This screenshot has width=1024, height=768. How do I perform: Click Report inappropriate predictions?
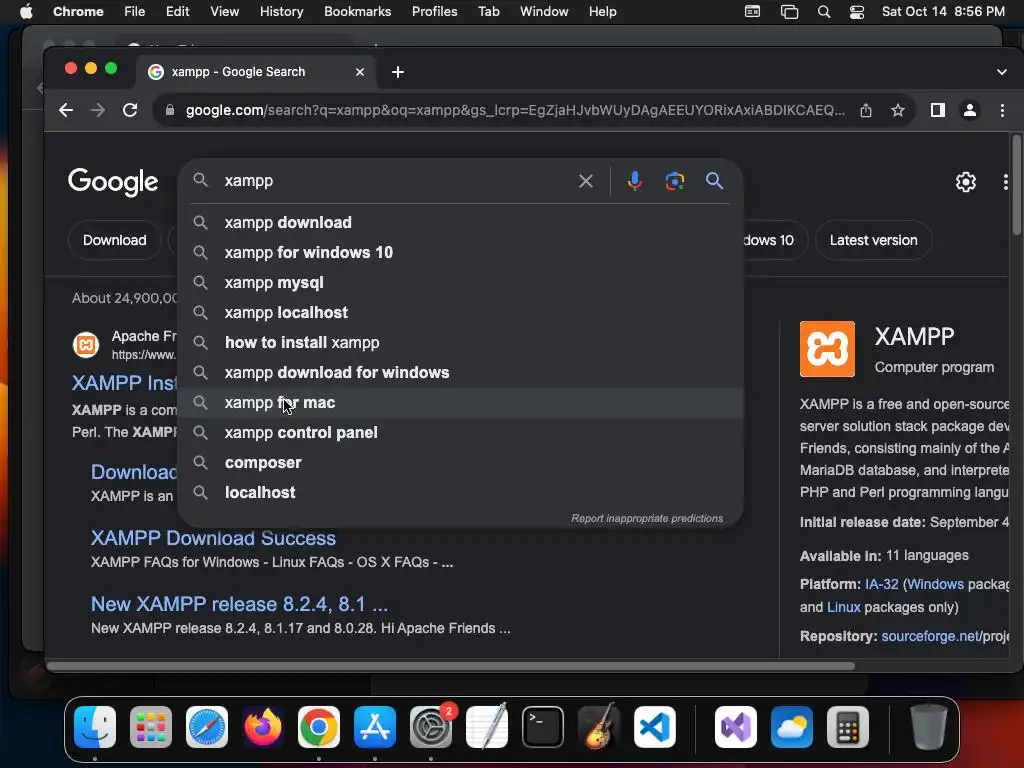tap(647, 519)
